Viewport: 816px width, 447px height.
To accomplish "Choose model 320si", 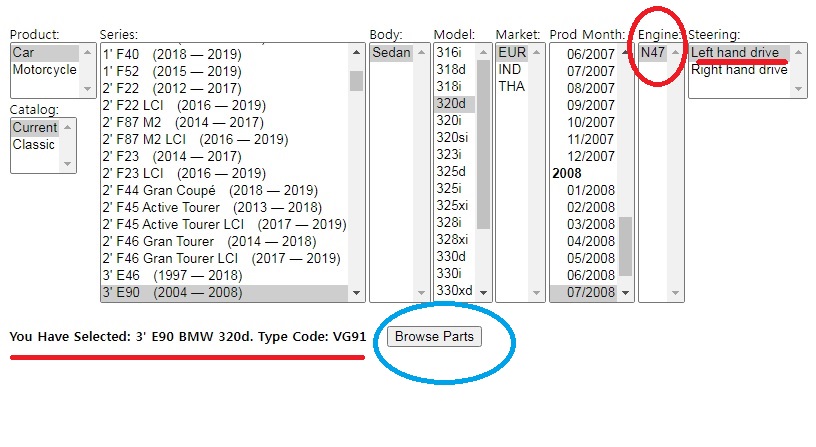I will tap(455, 137).
